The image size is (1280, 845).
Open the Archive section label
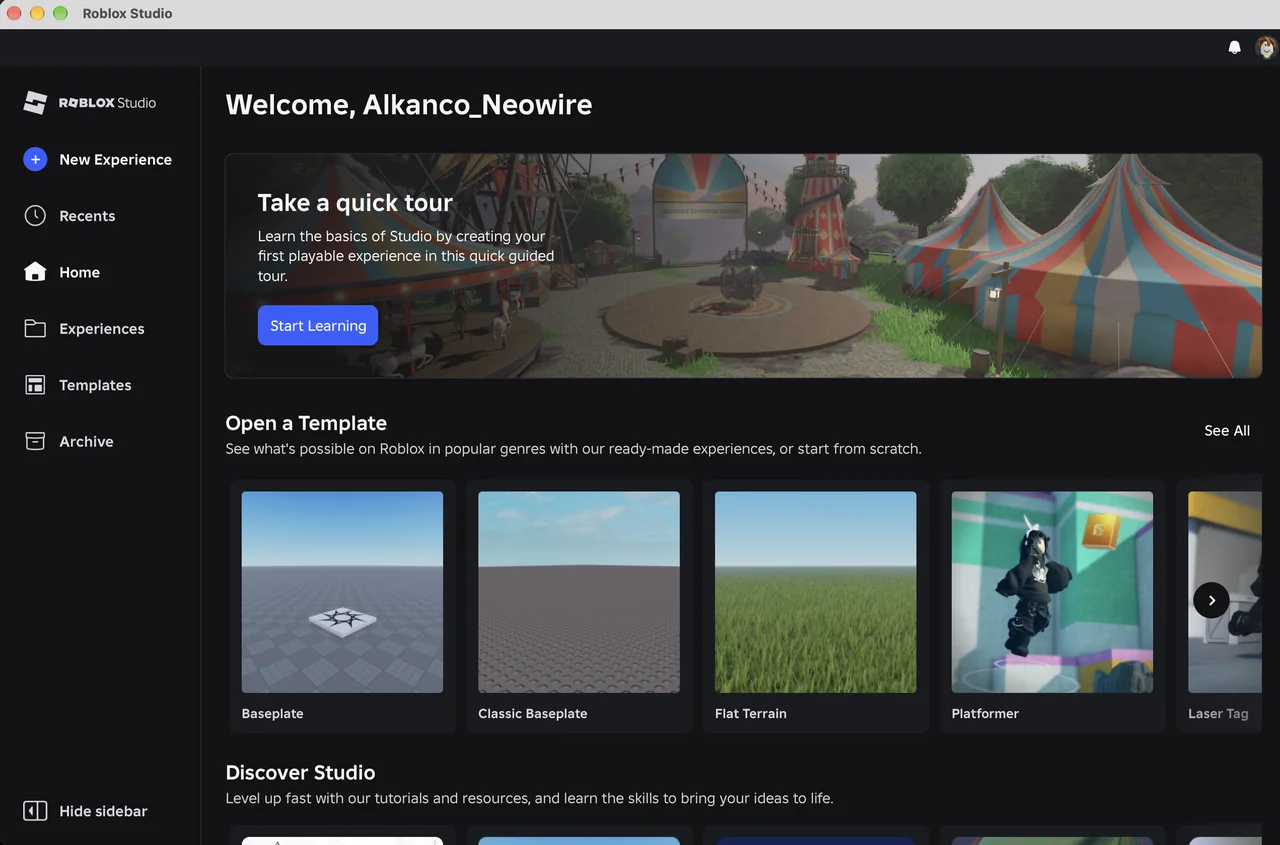coord(86,441)
